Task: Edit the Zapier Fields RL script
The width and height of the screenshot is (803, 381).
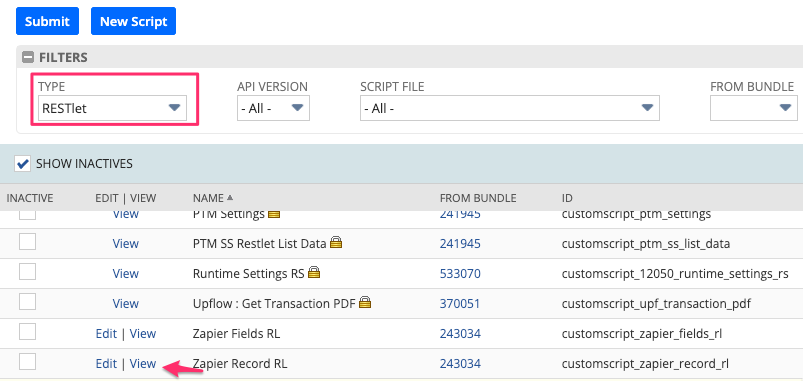Action: 107,334
